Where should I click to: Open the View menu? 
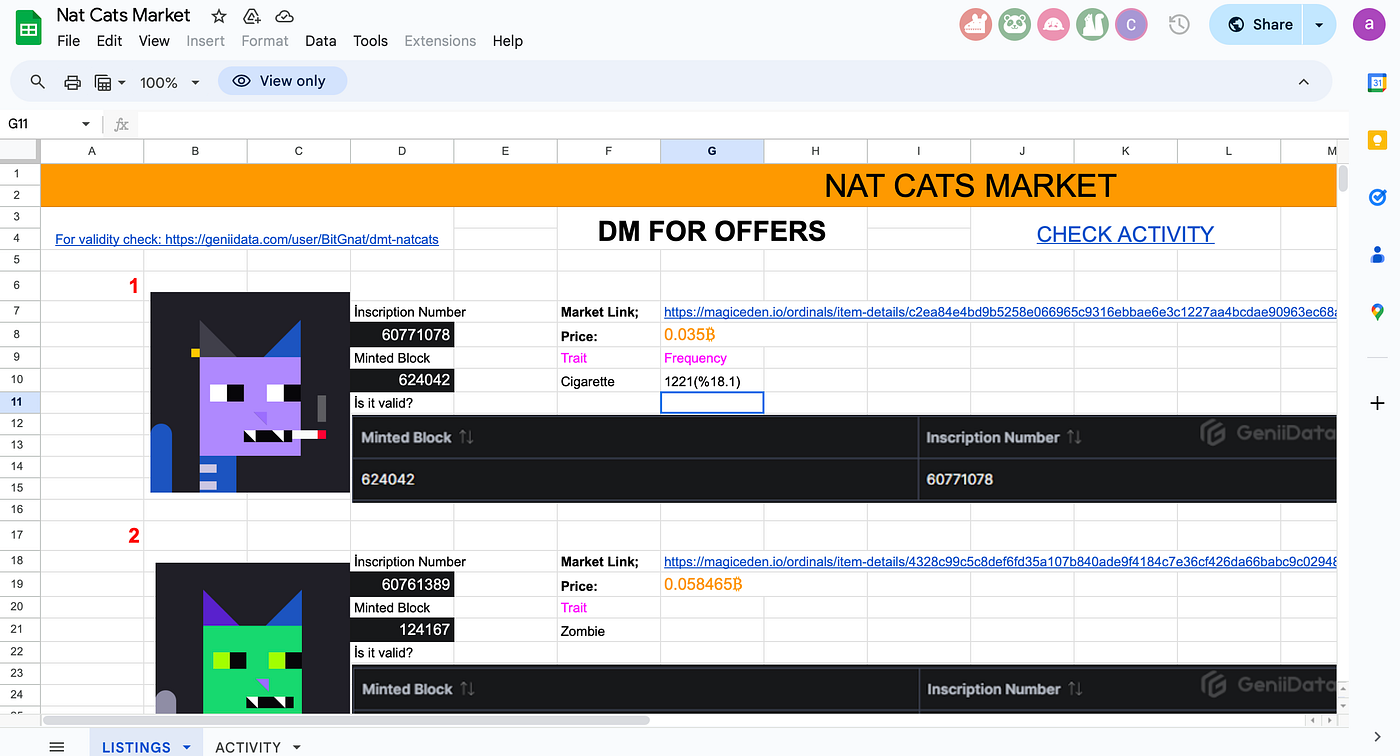[x=154, y=41]
